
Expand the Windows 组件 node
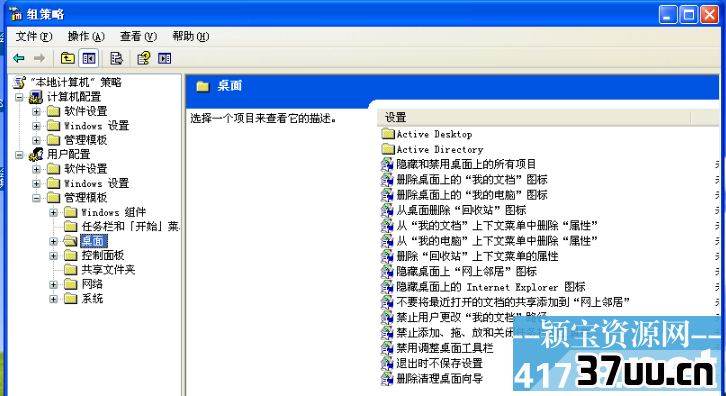54,213
